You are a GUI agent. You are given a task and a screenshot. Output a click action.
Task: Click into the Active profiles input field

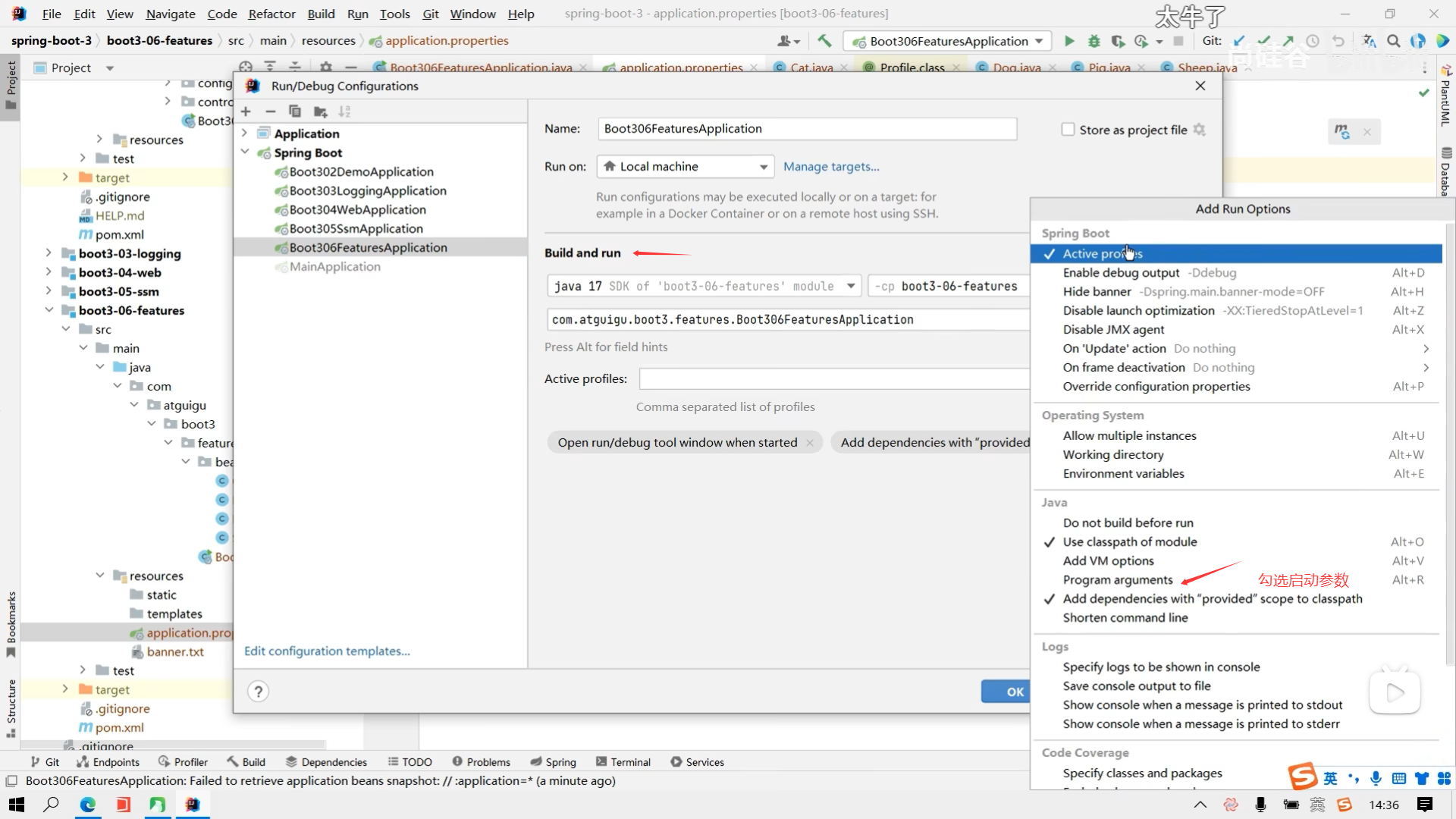pos(833,378)
